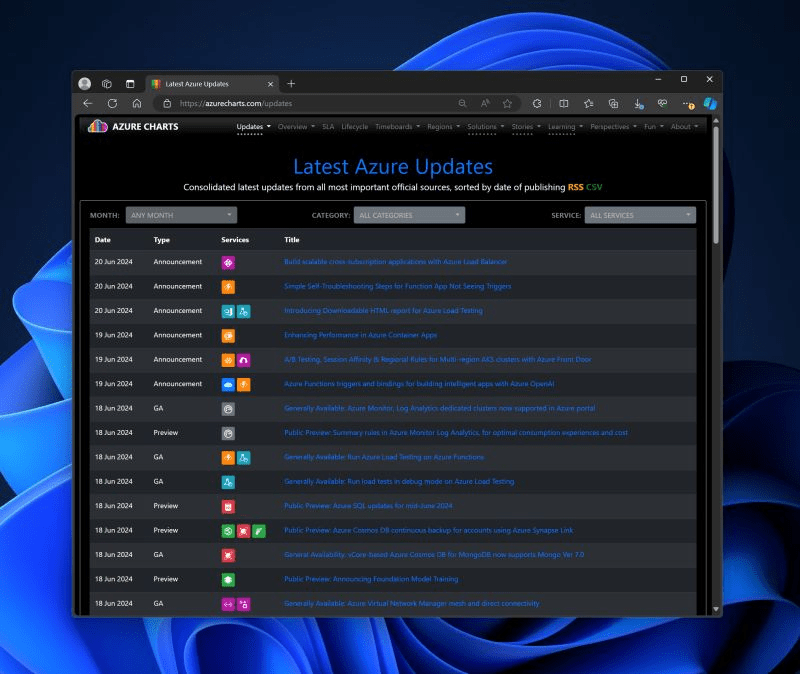
Task: Click the Front Door pink service icon
Action: (244, 360)
